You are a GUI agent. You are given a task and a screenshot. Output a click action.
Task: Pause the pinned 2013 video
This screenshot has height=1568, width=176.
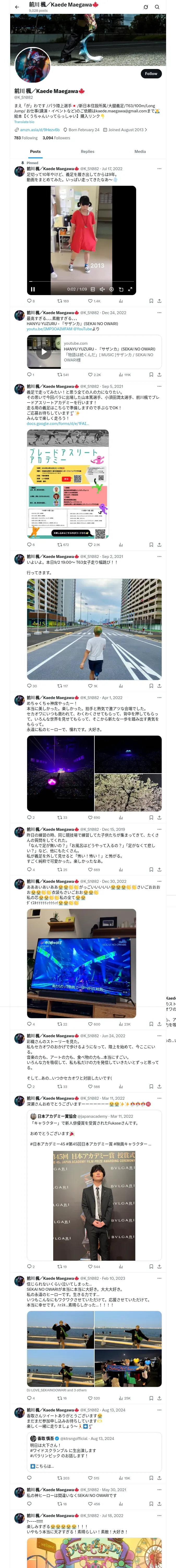[33, 289]
